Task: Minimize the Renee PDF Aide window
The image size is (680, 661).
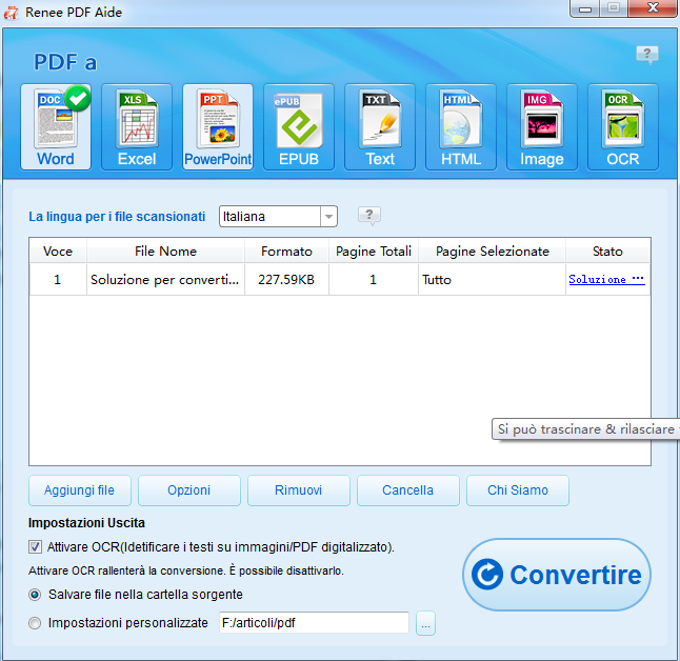Action: click(585, 9)
